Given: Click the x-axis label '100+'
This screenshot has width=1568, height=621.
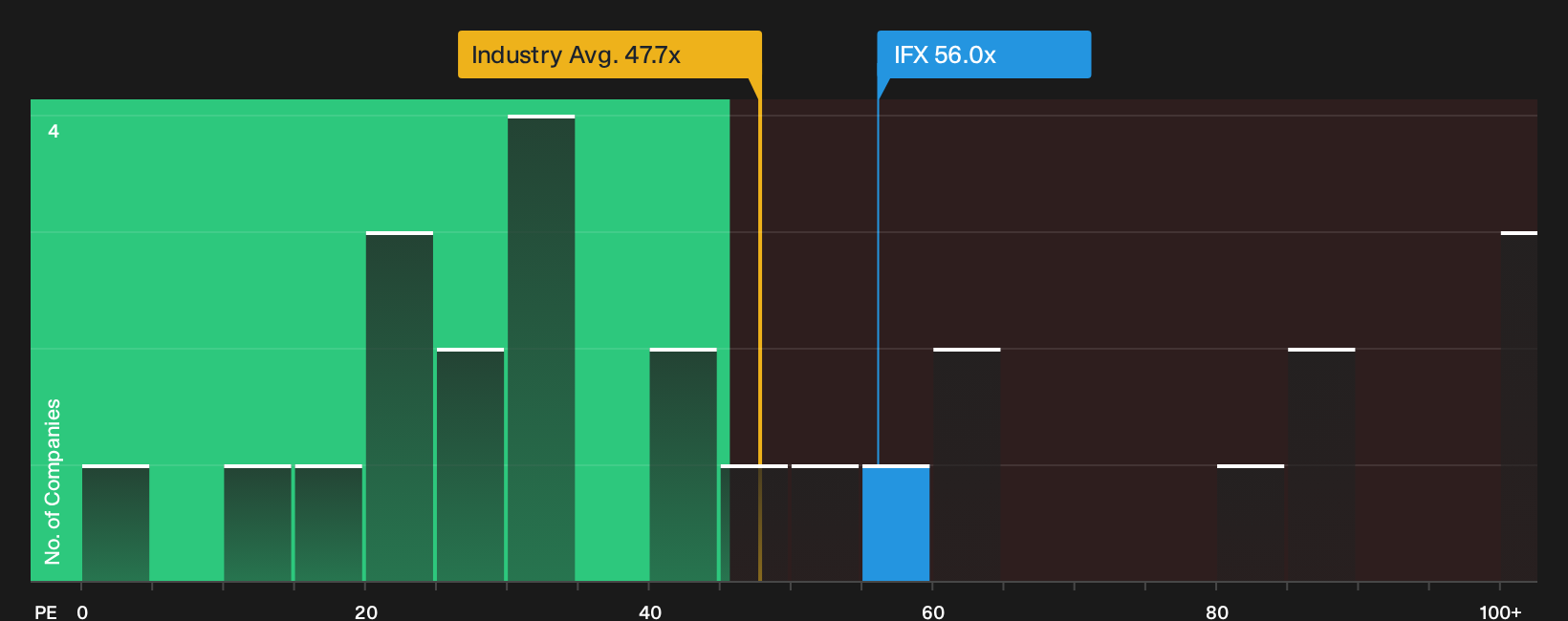Looking at the screenshot, I should tap(1500, 612).
